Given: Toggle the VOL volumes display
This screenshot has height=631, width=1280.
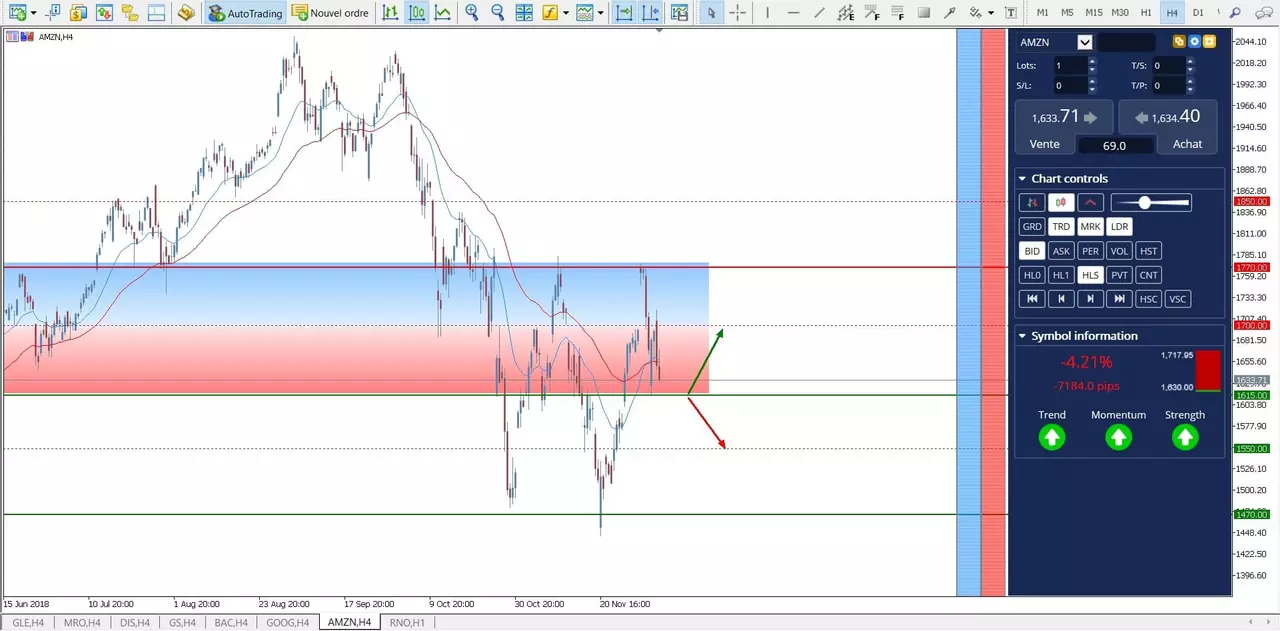Looking at the screenshot, I should tap(1120, 251).
